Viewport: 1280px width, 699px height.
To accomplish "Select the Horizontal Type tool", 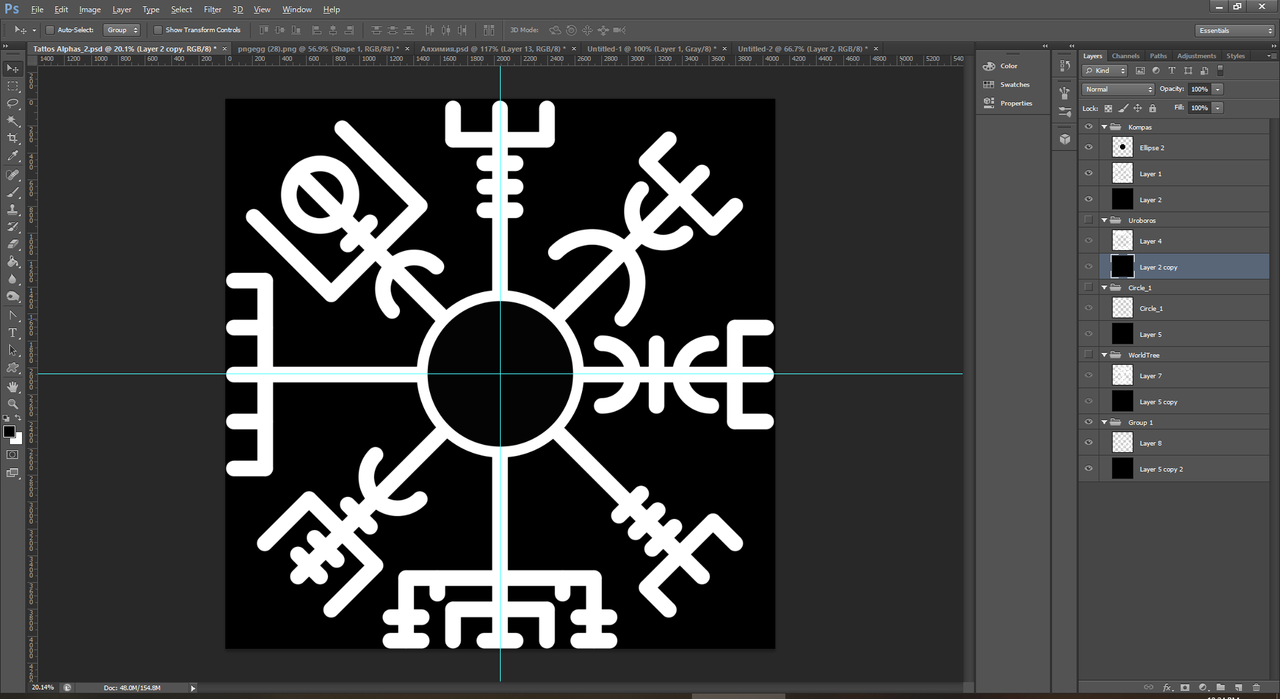I will point(13,333).
